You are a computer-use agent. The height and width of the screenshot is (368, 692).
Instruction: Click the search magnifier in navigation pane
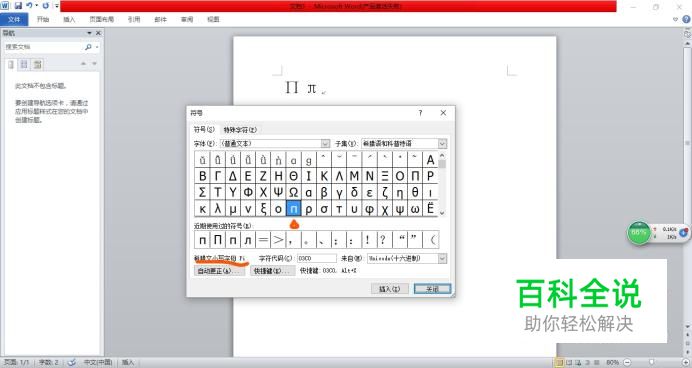88,47
